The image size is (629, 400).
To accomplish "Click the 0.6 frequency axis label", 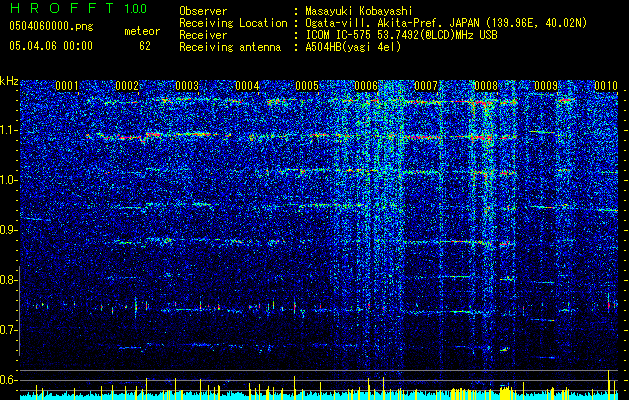I will pos(8,380).
